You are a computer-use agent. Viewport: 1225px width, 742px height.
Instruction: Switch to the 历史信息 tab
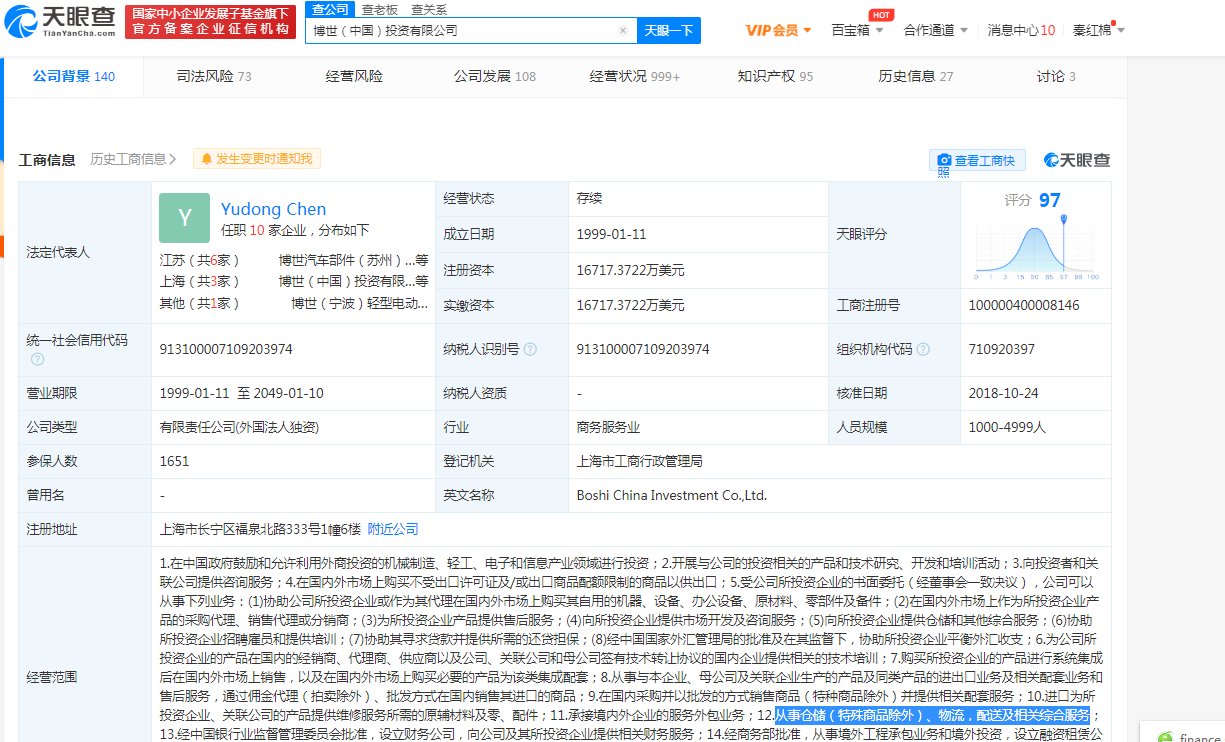click(915, 76)
